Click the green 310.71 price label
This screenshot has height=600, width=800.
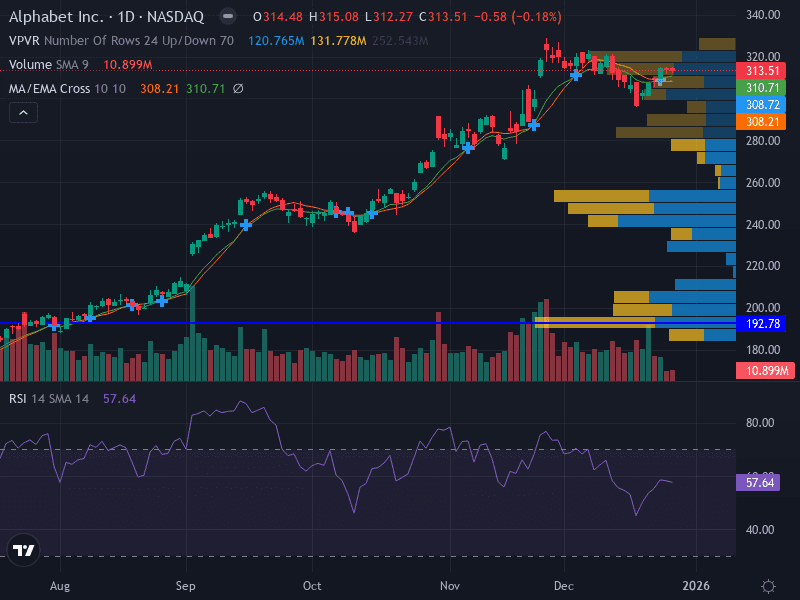(x=761, y=88)
